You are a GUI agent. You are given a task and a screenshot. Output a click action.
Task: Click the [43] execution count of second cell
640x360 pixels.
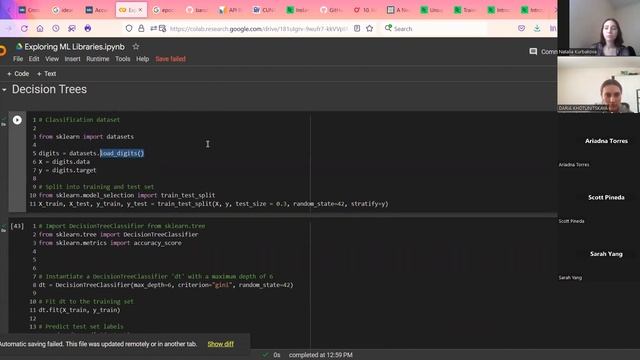(x=17, y=226)
